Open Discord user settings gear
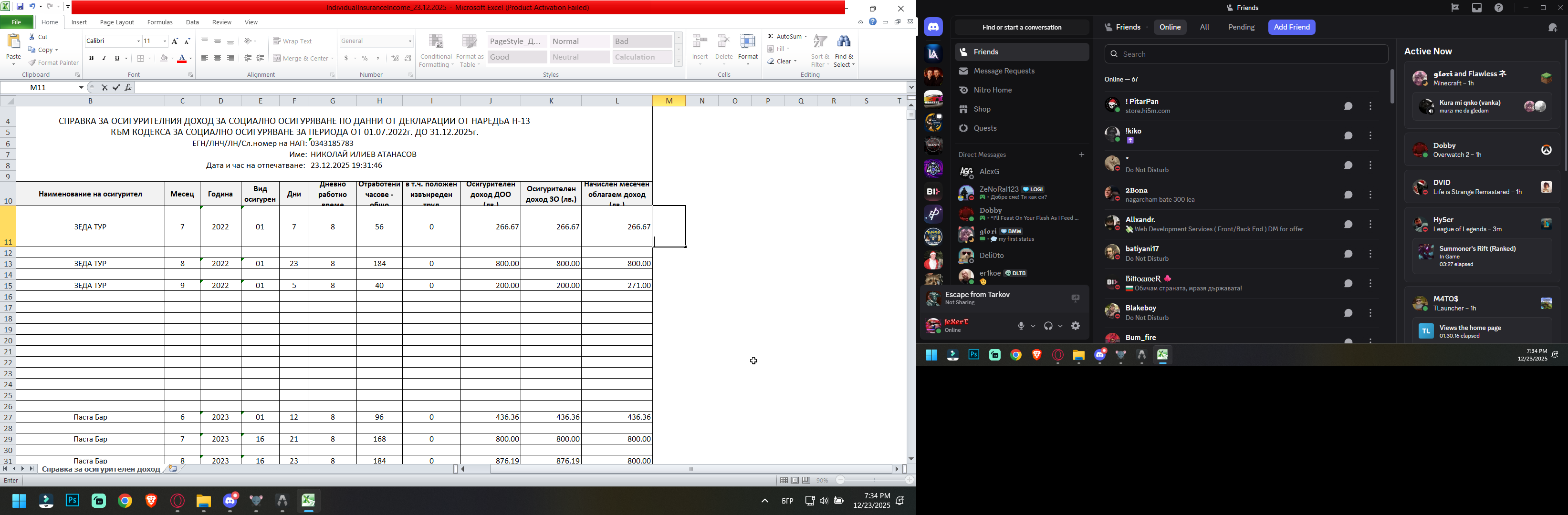1568x515 pixels. (1076, 326)
